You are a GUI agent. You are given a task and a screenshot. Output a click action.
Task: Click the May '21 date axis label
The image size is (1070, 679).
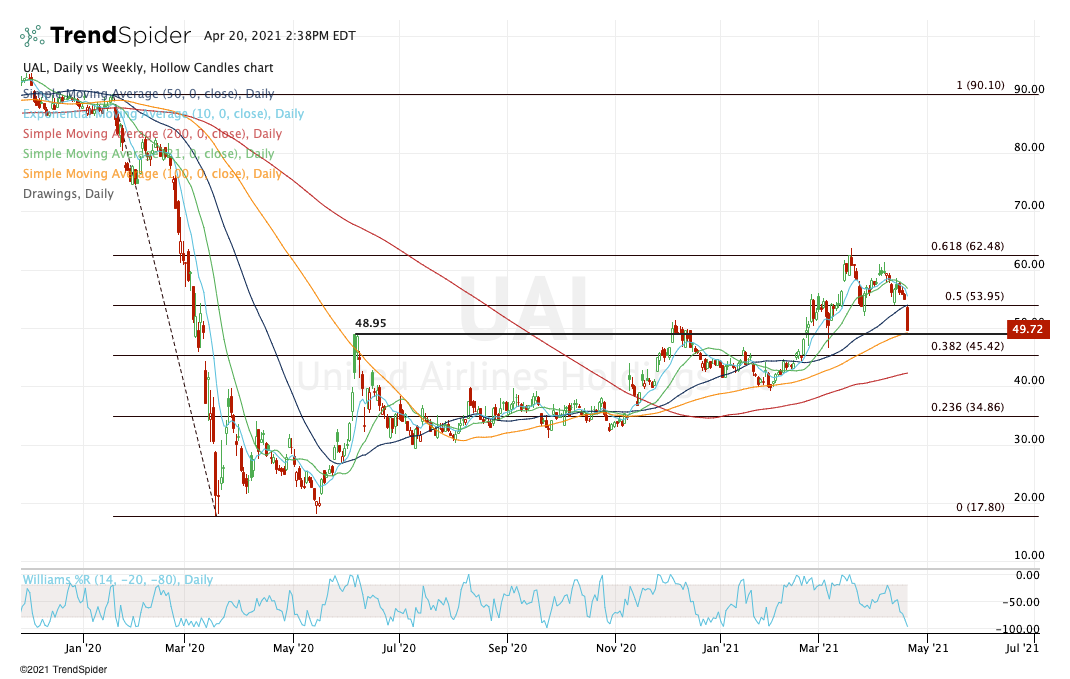927,648
